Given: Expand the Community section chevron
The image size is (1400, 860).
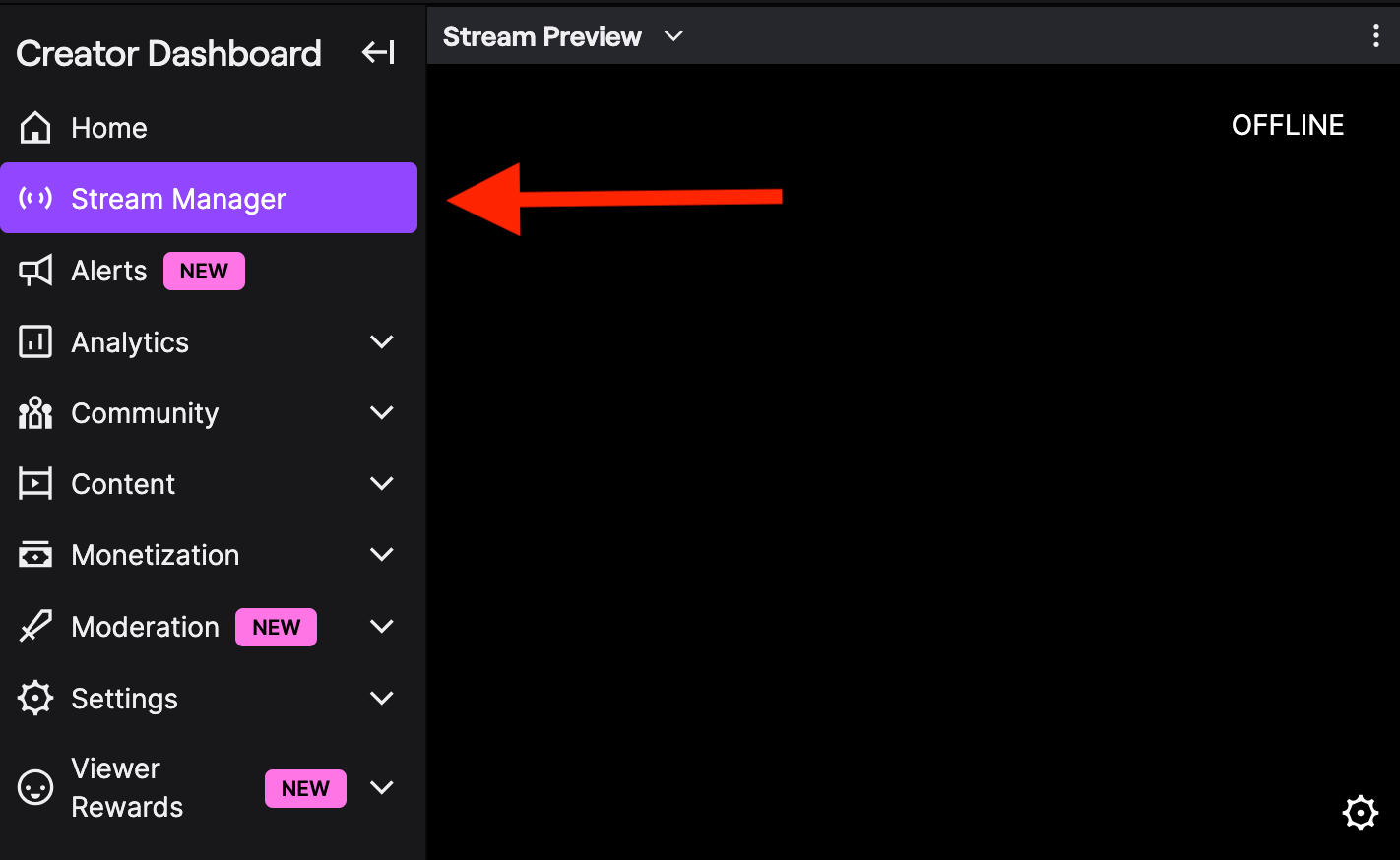Looking at the screenshot, I should [381, 413].
